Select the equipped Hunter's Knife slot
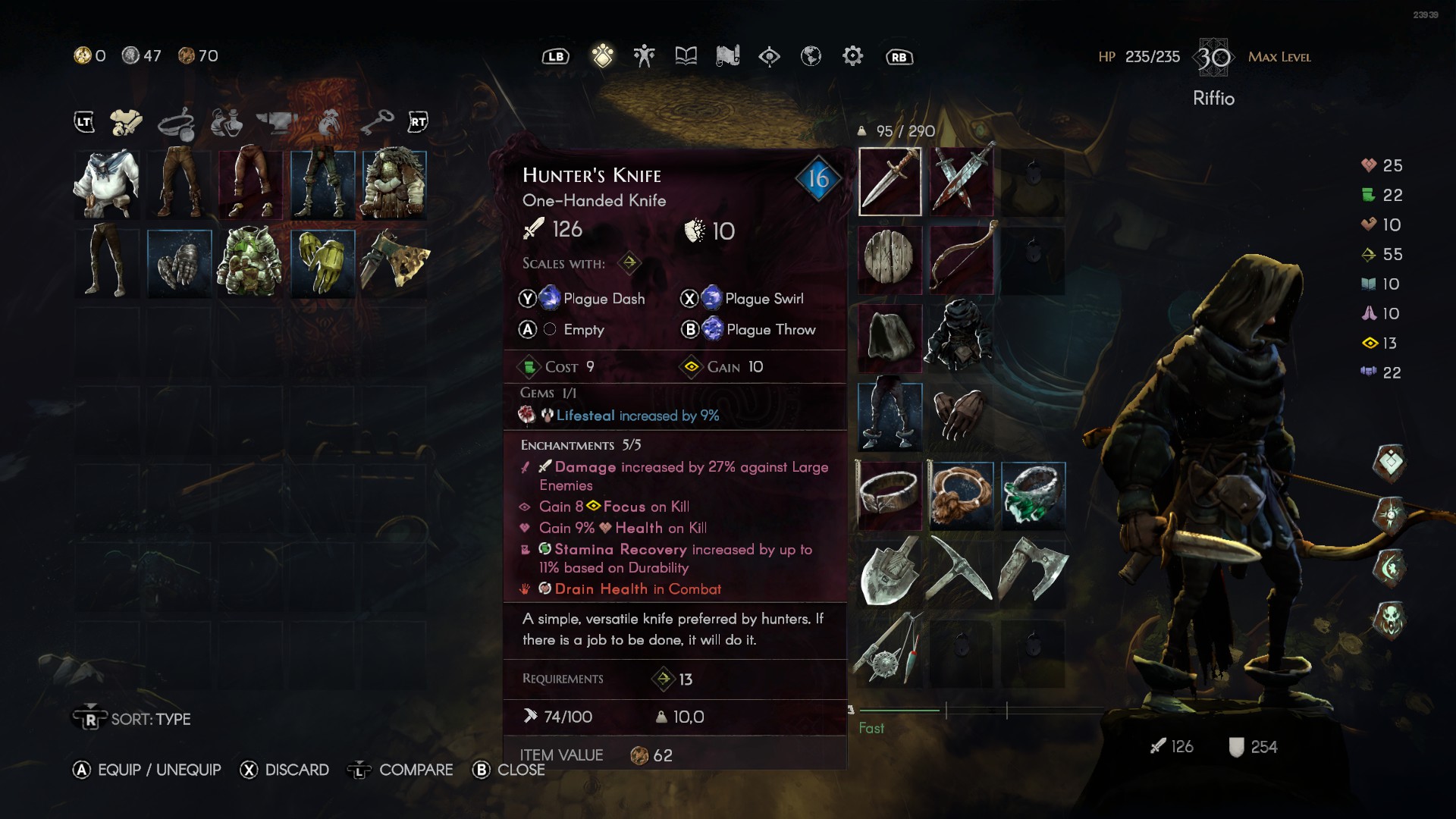 click(890, 182)
